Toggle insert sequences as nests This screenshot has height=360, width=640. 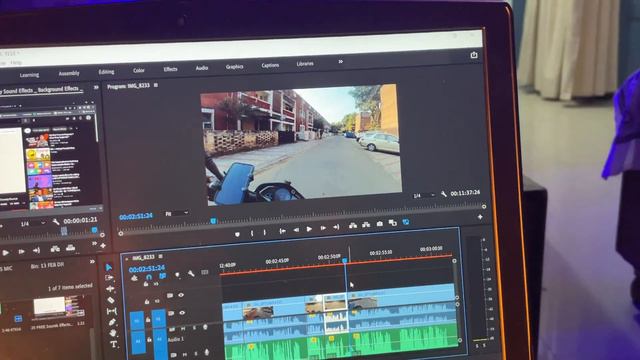pos(135,278)
